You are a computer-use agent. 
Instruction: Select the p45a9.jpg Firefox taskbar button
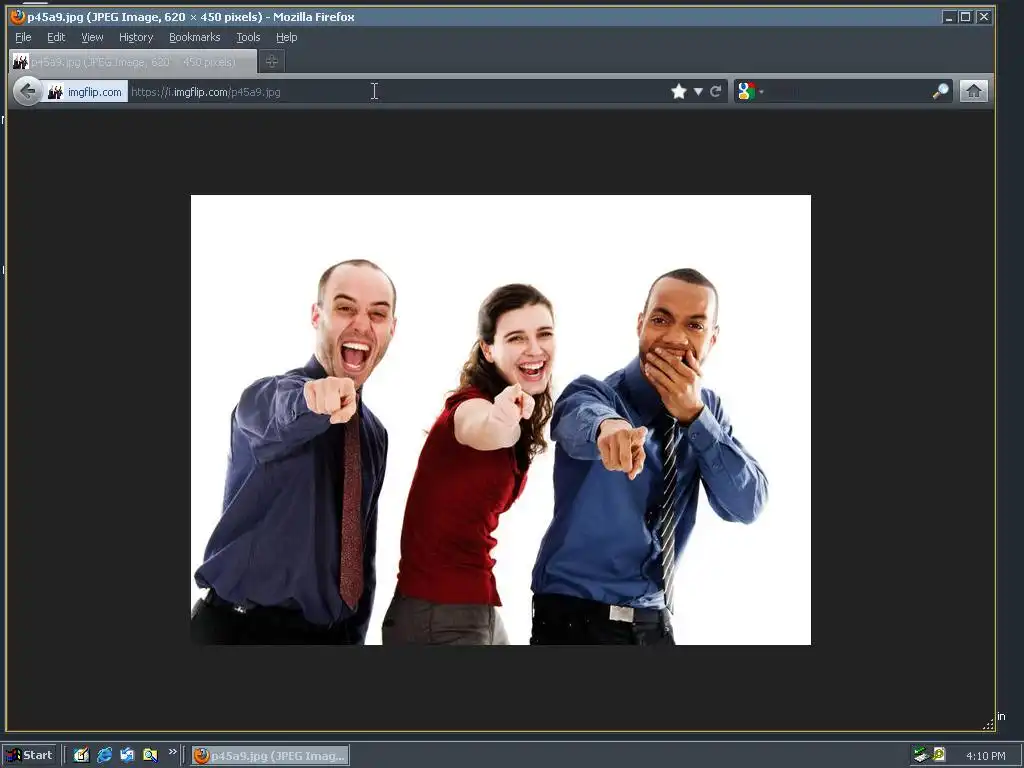(x=271, y=756)
